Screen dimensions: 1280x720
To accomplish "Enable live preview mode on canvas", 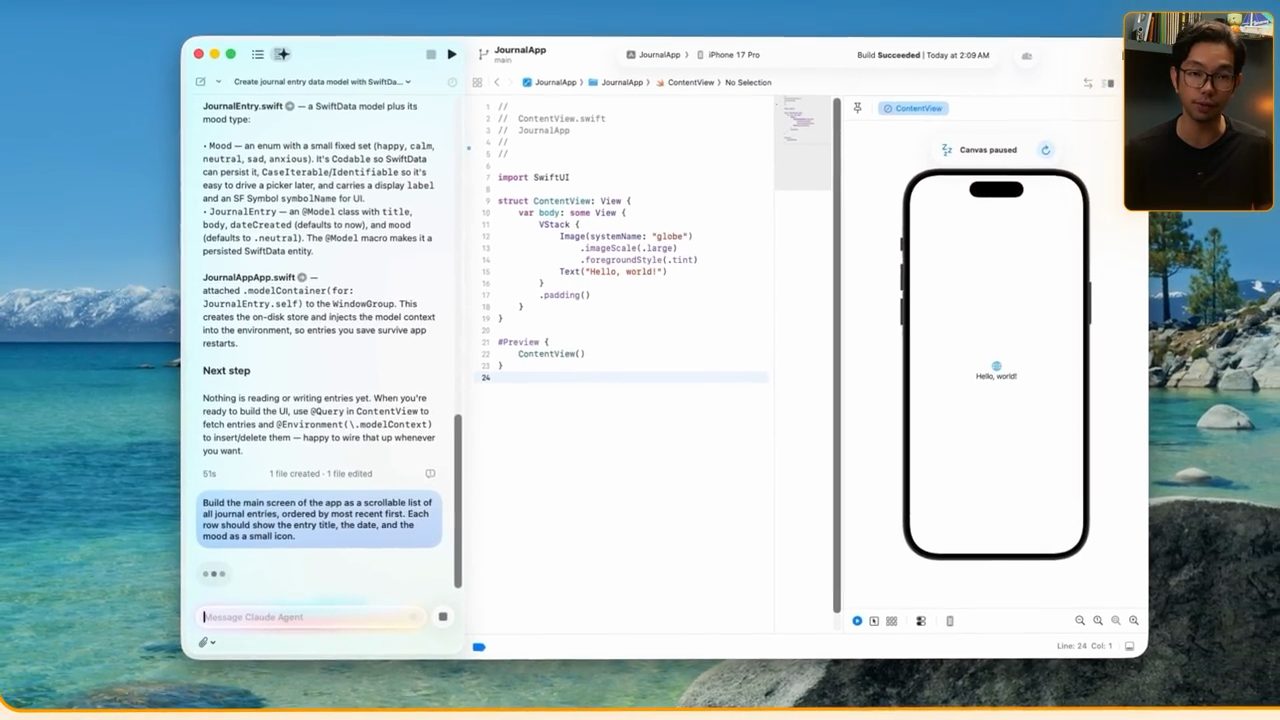I will 857,621.
